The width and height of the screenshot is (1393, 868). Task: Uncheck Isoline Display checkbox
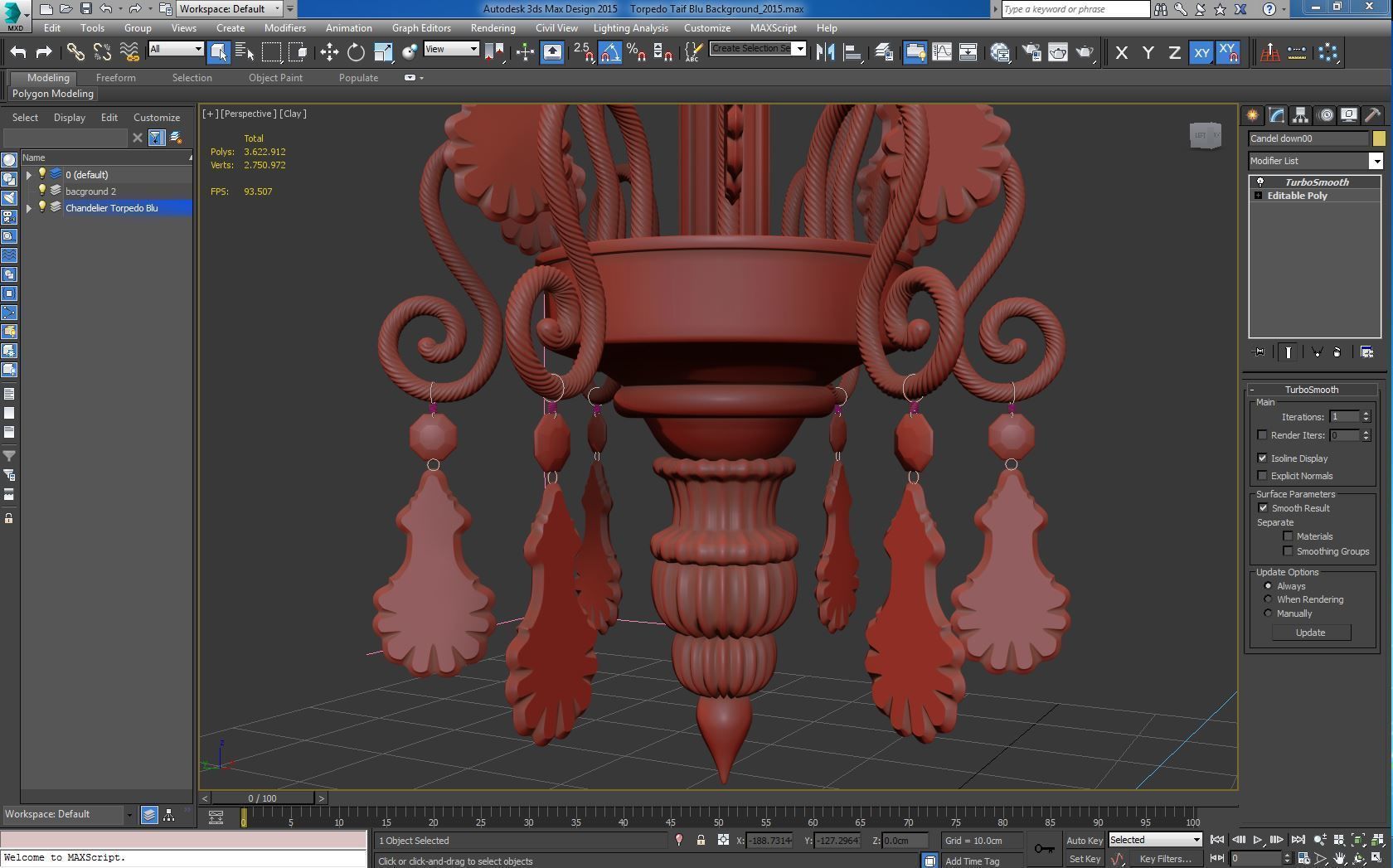(1263, 458)
